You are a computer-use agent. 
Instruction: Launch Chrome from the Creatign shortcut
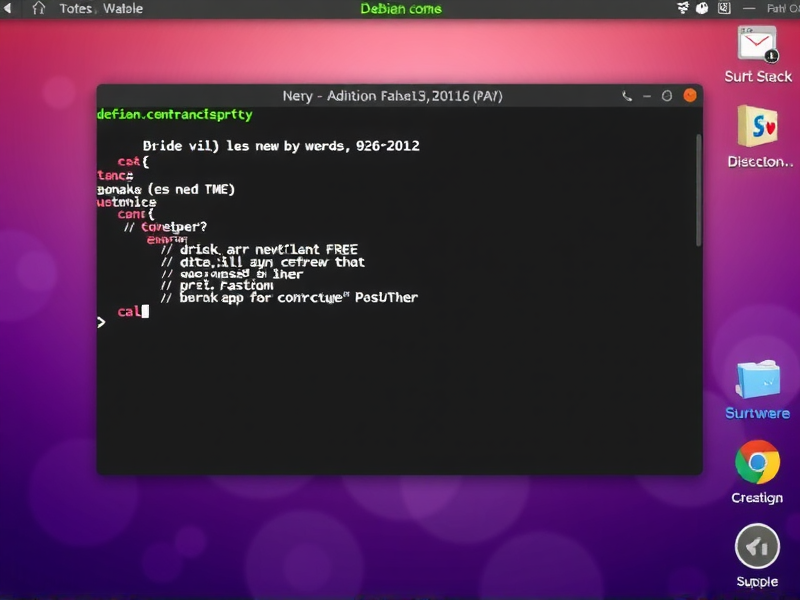[757, 462]
